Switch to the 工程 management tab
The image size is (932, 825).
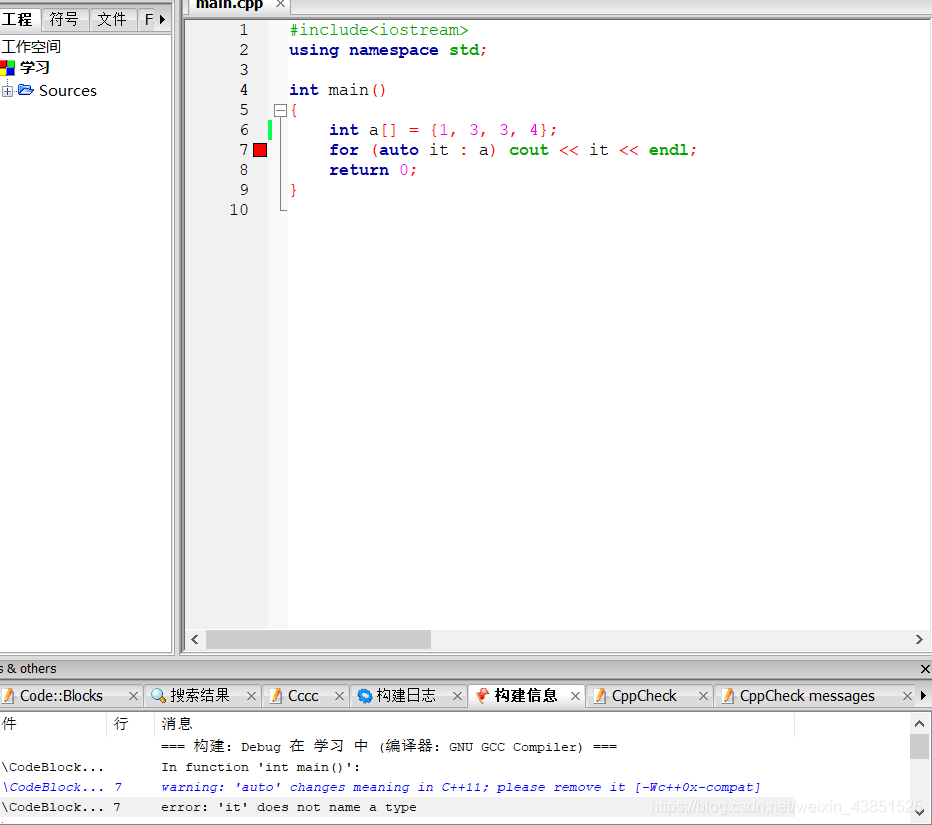tap(18, 20)
